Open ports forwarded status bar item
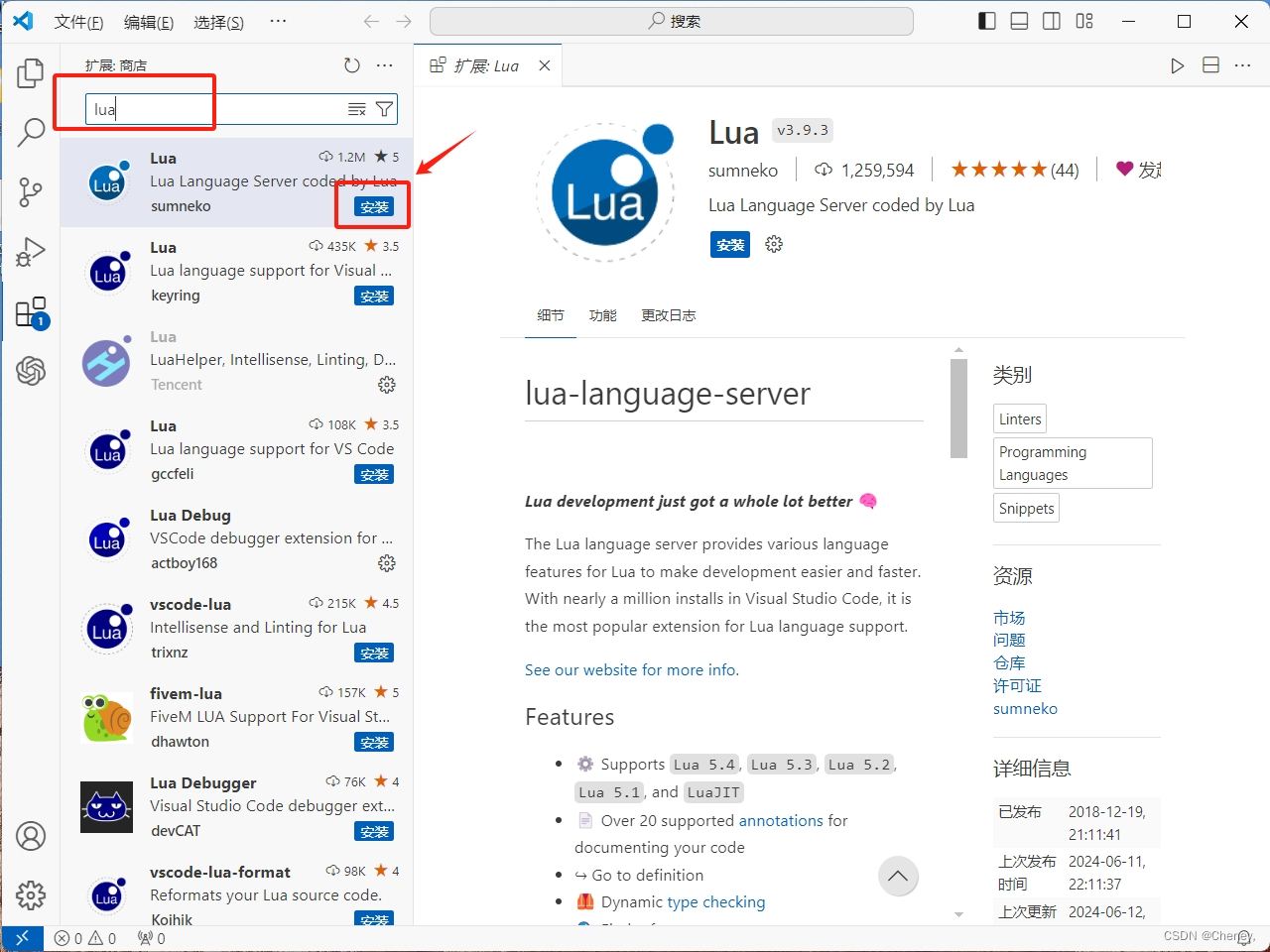 pyautogui.click(x=152, y=938)
